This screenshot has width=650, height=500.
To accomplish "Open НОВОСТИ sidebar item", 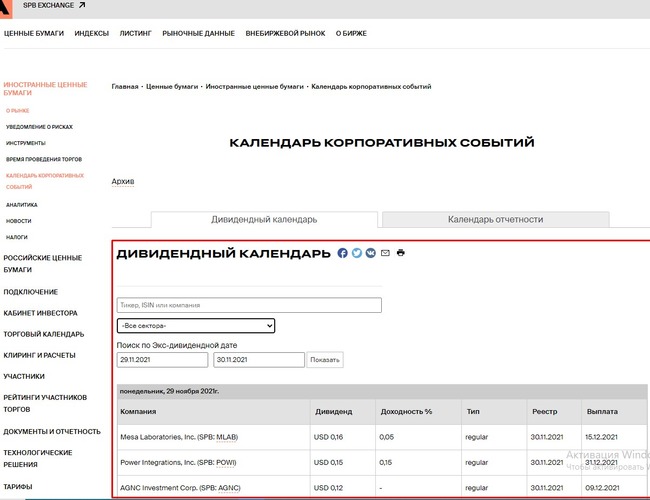I will coord(19,221).
